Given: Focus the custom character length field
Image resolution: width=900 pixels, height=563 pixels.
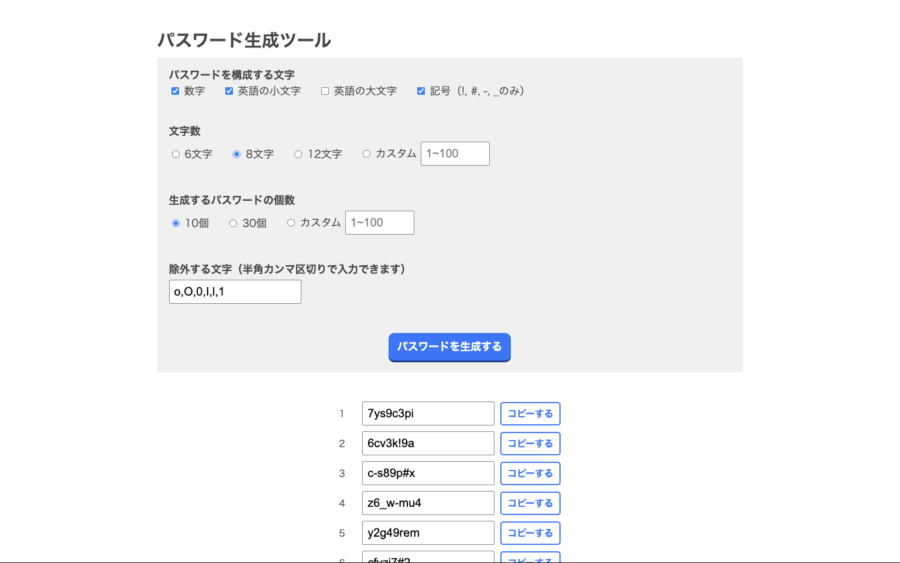Looking at the screenshot, I should [455, 154].
